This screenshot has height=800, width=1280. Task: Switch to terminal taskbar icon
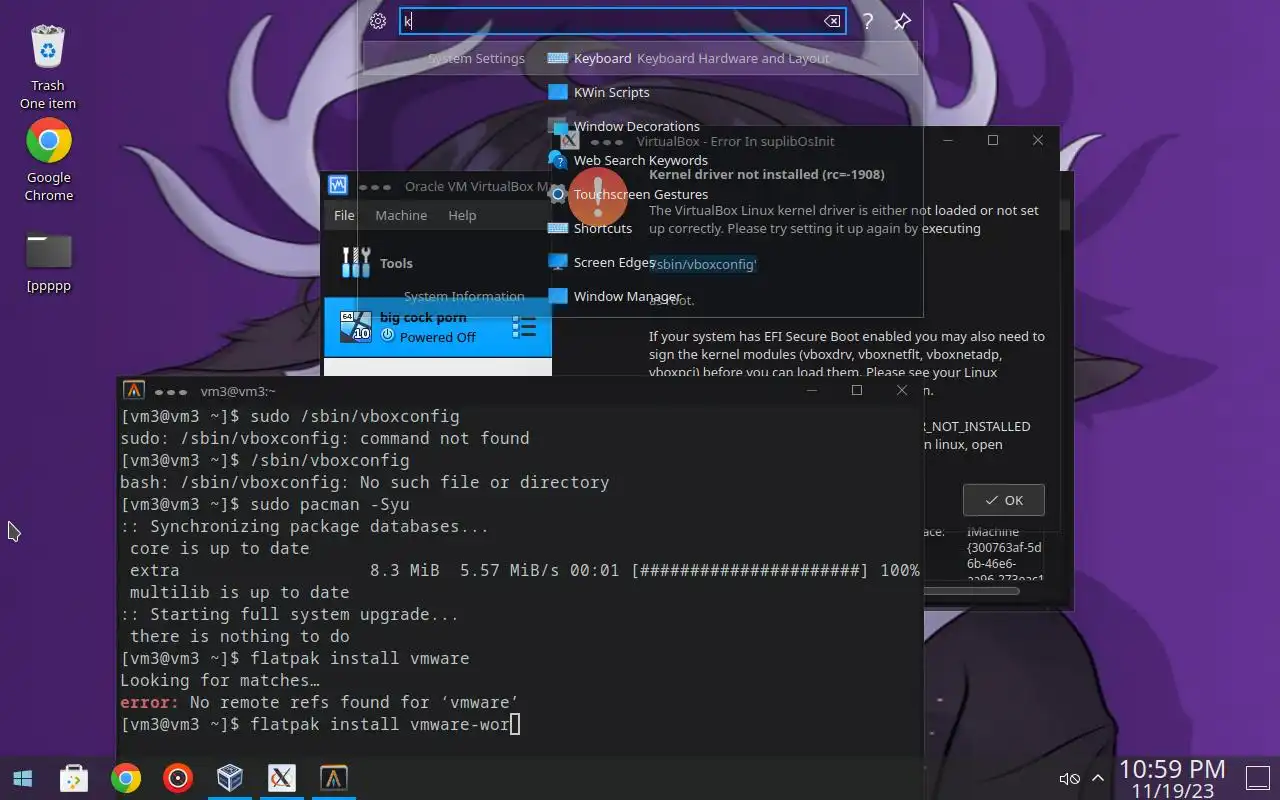click(334, 778)
